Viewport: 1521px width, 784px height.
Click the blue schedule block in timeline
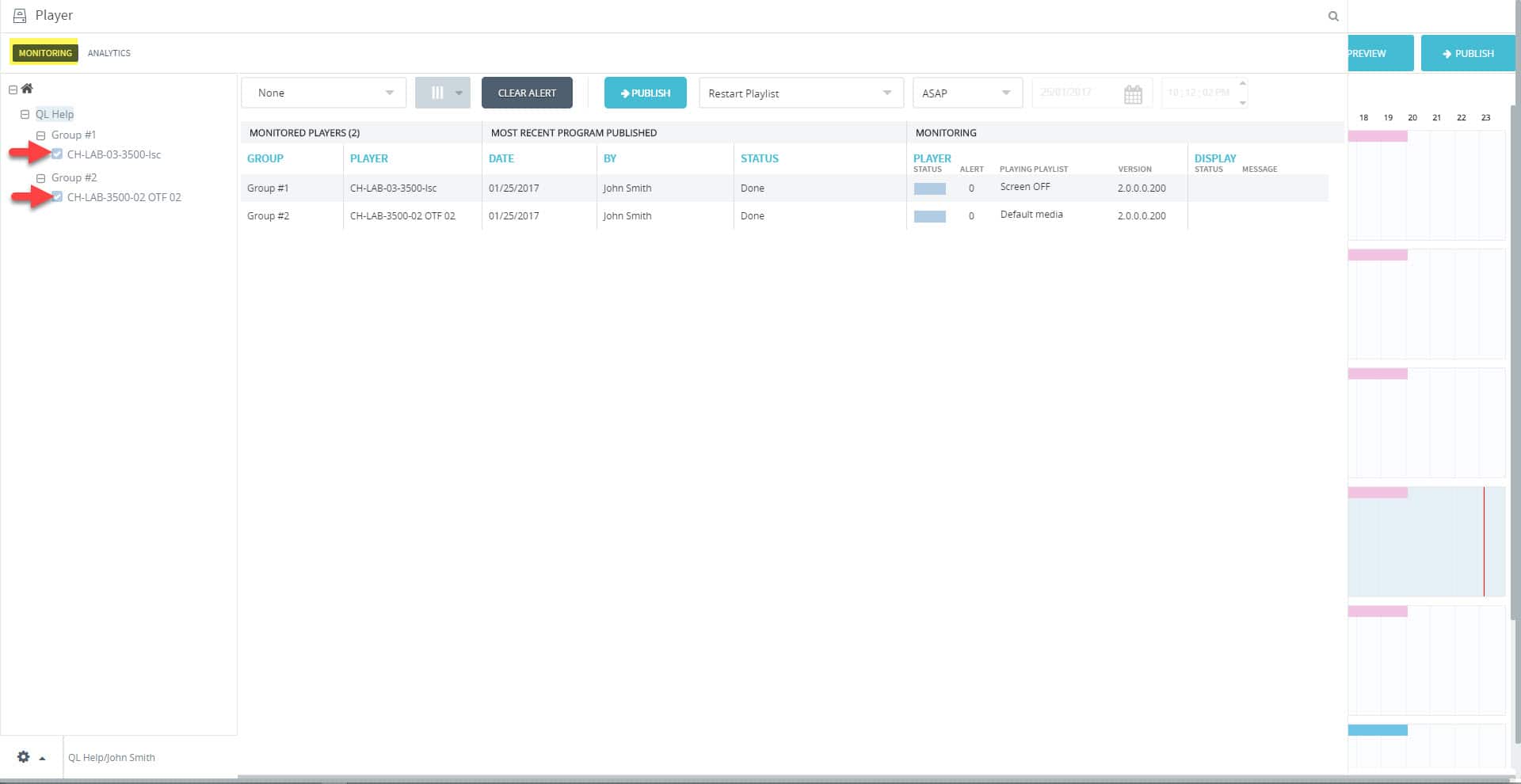tap(1378, 730)
